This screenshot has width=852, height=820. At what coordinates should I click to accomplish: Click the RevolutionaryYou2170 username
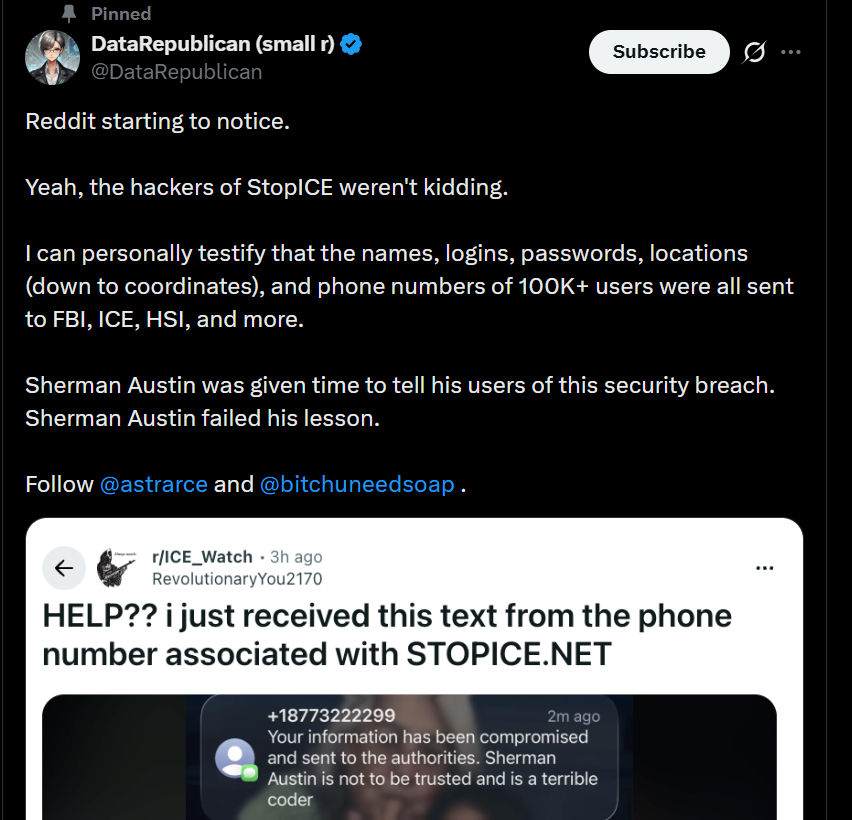(x=237, y=578)
